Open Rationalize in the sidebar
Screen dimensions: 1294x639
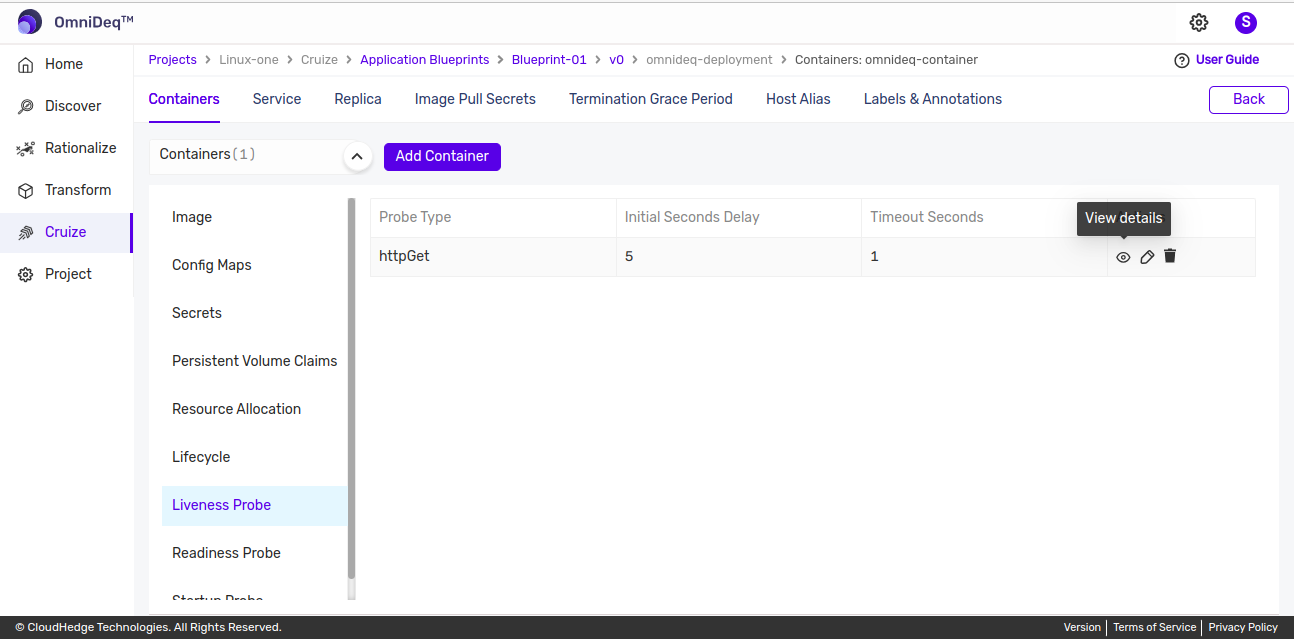pyautogui.click(x=81, y=148)
